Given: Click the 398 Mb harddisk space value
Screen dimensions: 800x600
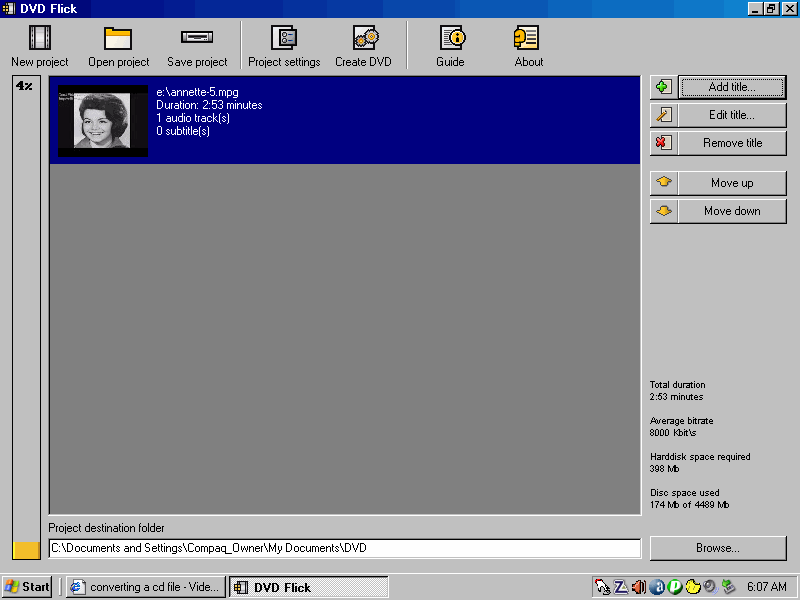Looking at the screenshot, I should pyautogui.click(x=664, y=469).
